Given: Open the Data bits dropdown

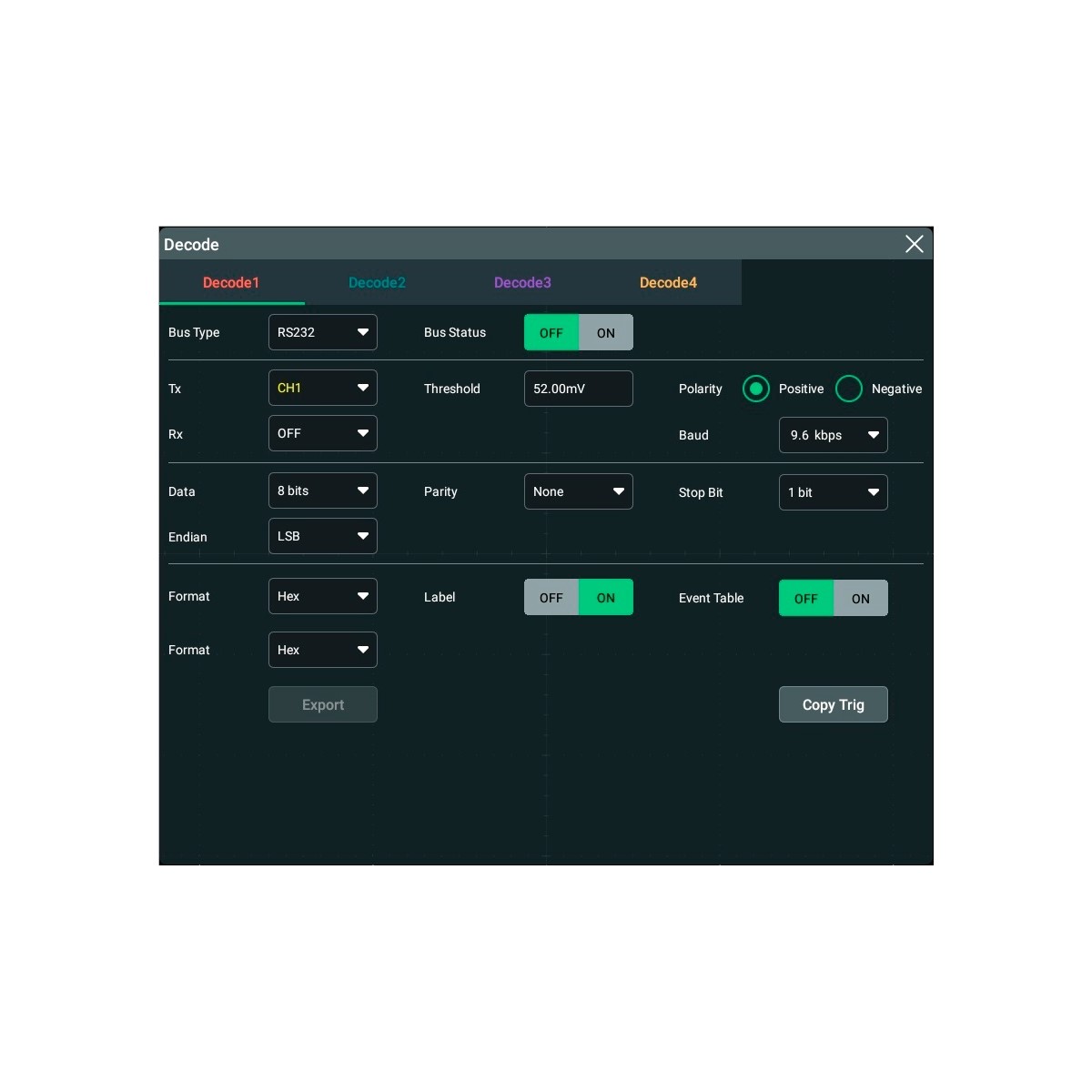Looking at the screenshot, I should pyautogui.click(x=323, y=490).
